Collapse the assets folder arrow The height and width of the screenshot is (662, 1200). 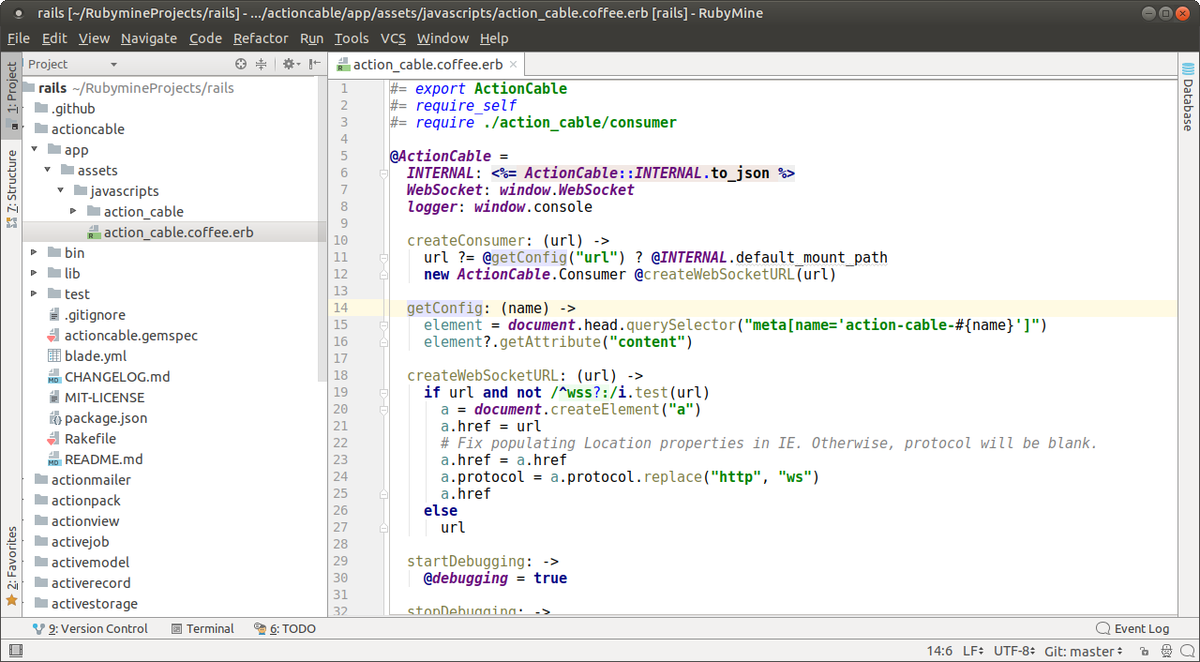point(48,171)
